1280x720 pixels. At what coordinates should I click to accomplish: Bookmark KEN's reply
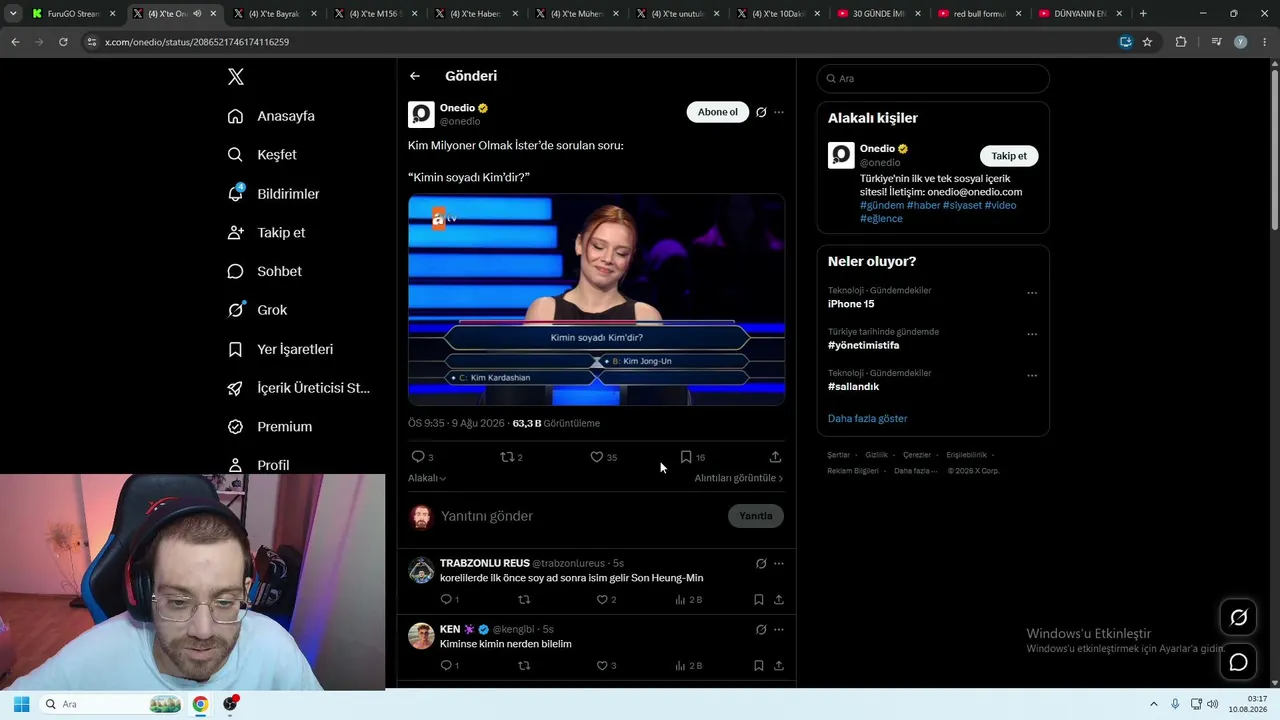pyautogui.click(x=759, y=666)
